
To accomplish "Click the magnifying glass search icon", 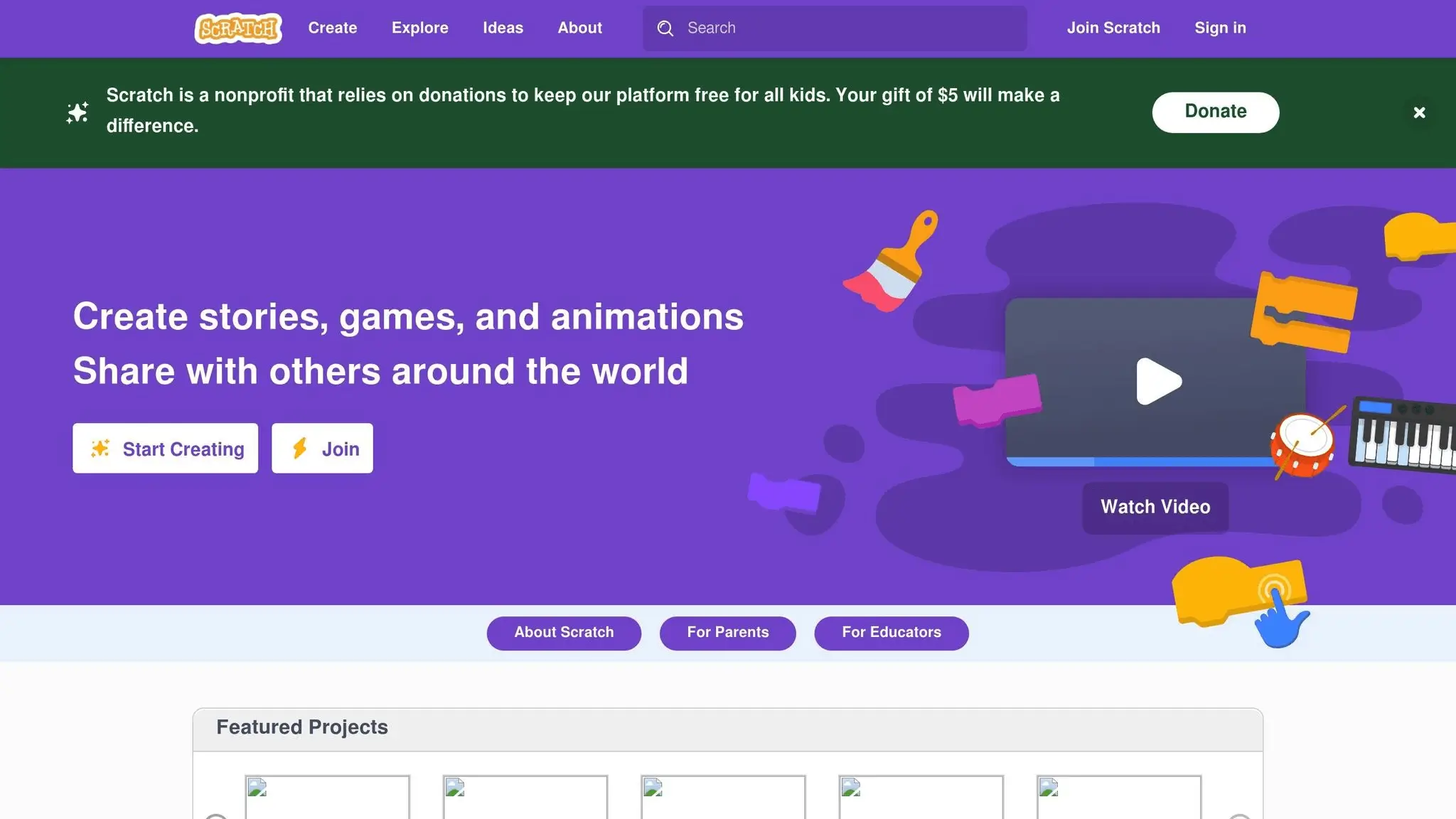I will (665, 28).
